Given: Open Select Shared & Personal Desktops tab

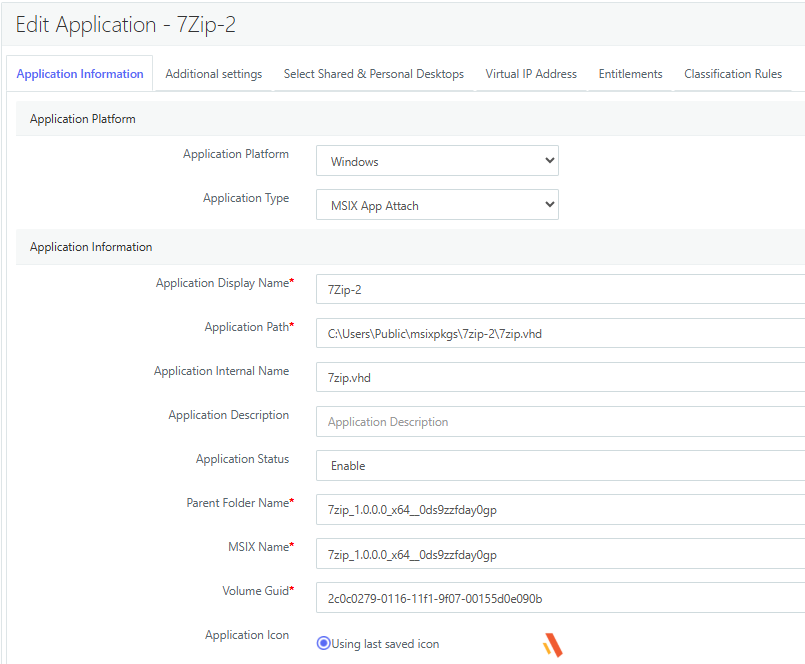Looking at the screenshot, I should (373, 74).
